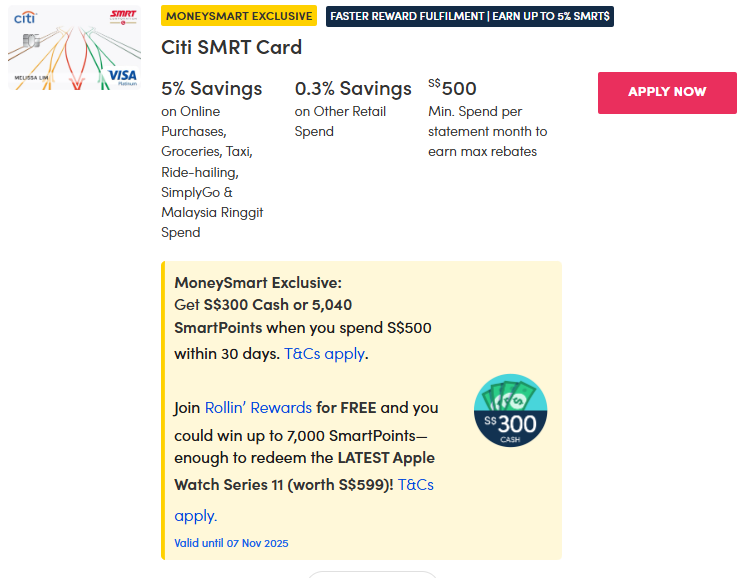Click the S$300 Cash round badge icon

pos(510,410)
